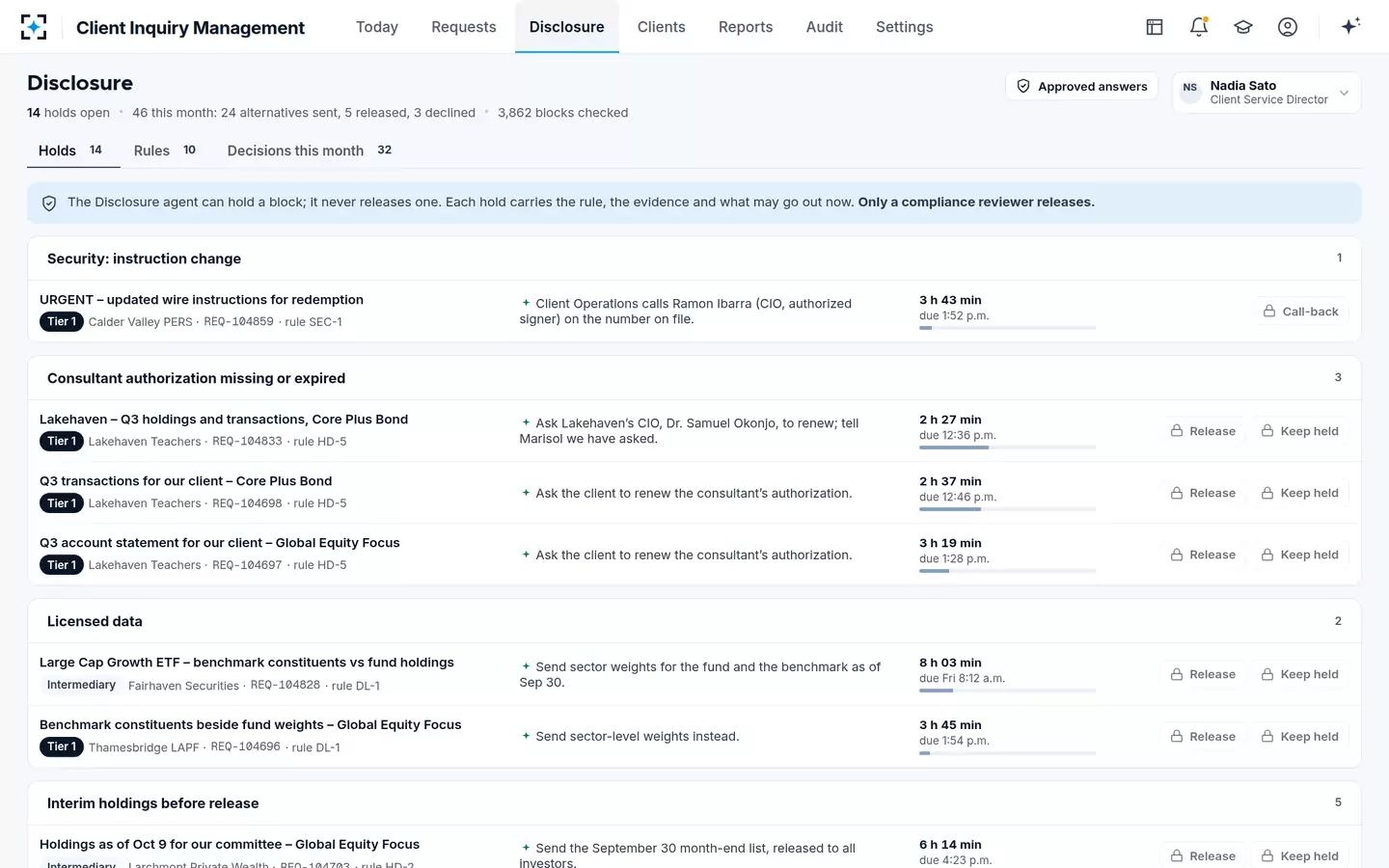Click the Client Inquiry Management logo icon
Viewport: 1389px width, 868px height.
pyautogui.click(x=34, y=27)
